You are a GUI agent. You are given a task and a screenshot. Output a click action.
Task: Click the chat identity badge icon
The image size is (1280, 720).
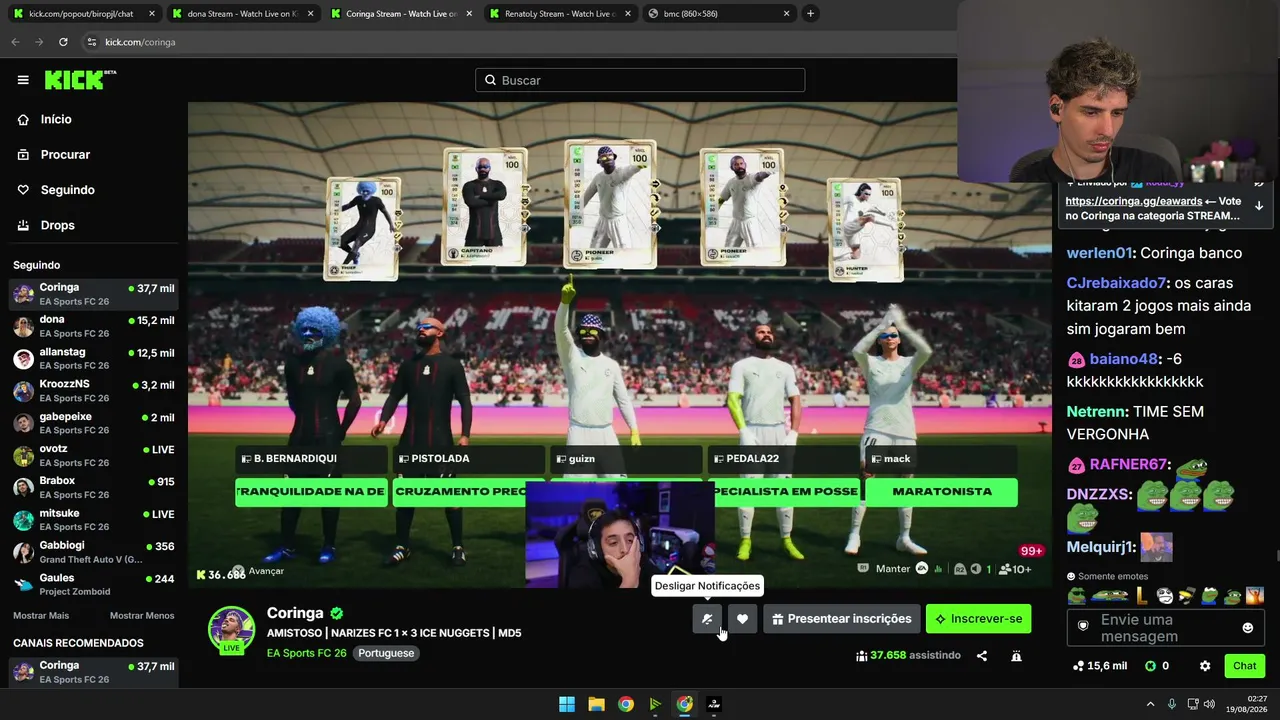[1083, 626]
